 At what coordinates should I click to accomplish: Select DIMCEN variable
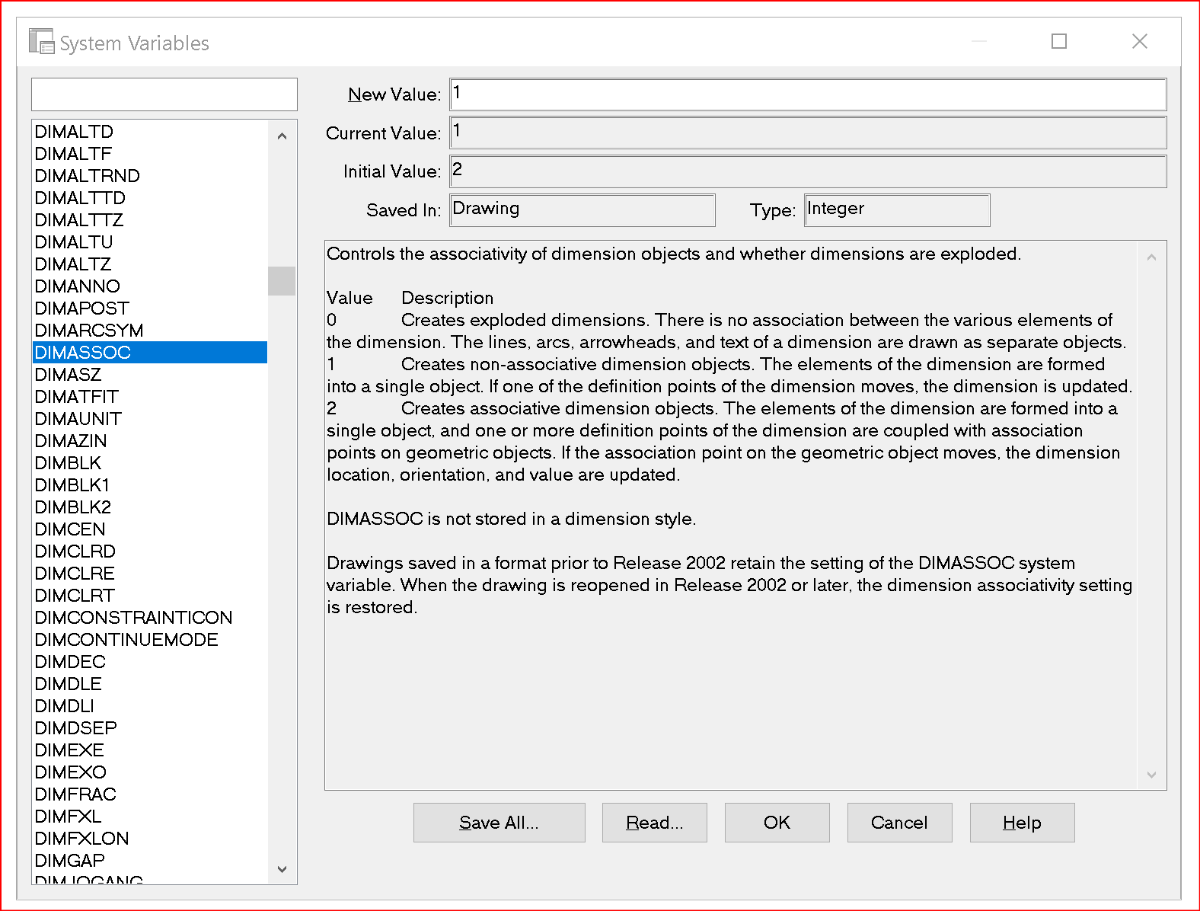pos(149,529)
